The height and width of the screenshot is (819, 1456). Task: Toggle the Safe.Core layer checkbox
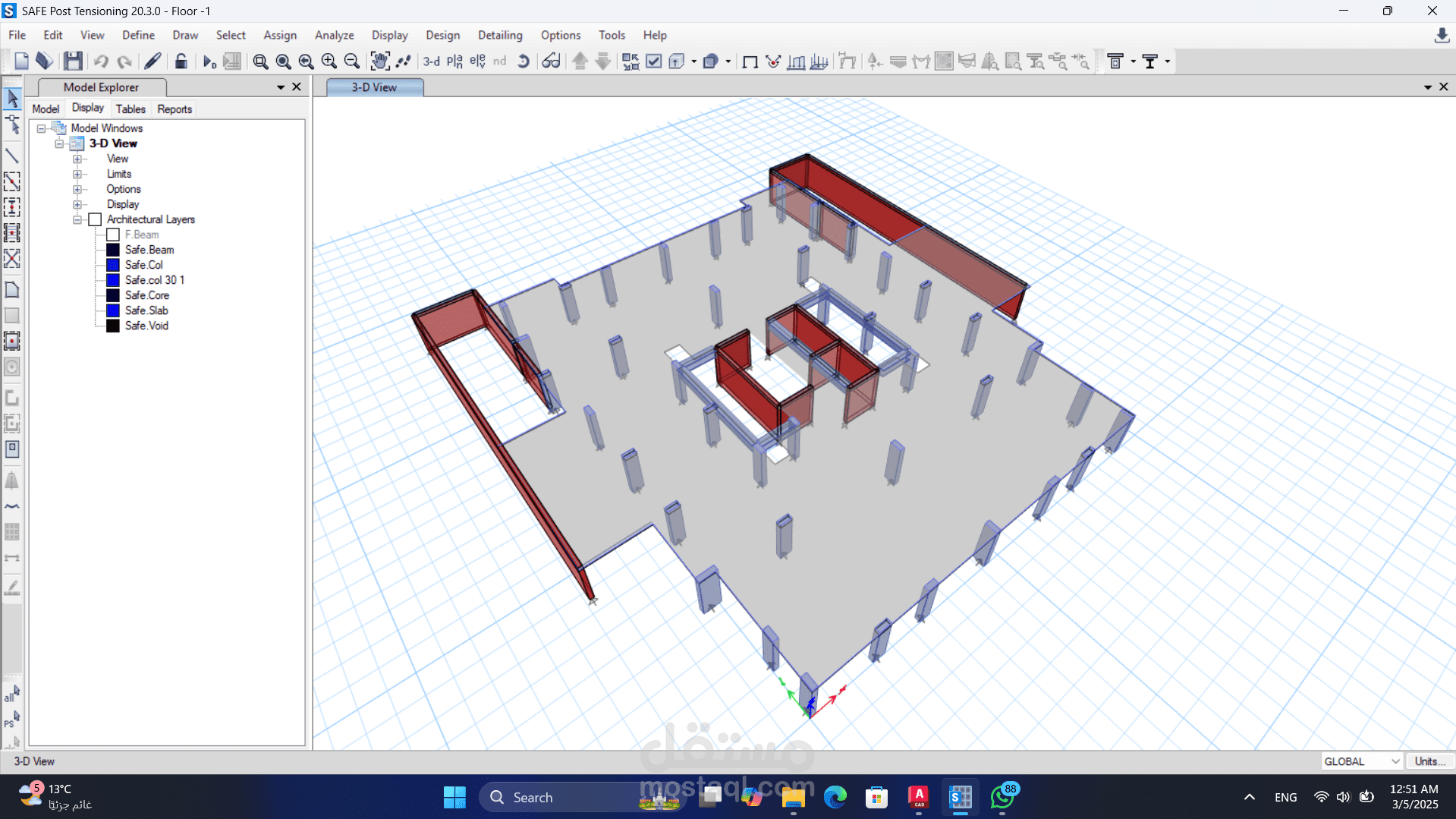pos(113,295)
